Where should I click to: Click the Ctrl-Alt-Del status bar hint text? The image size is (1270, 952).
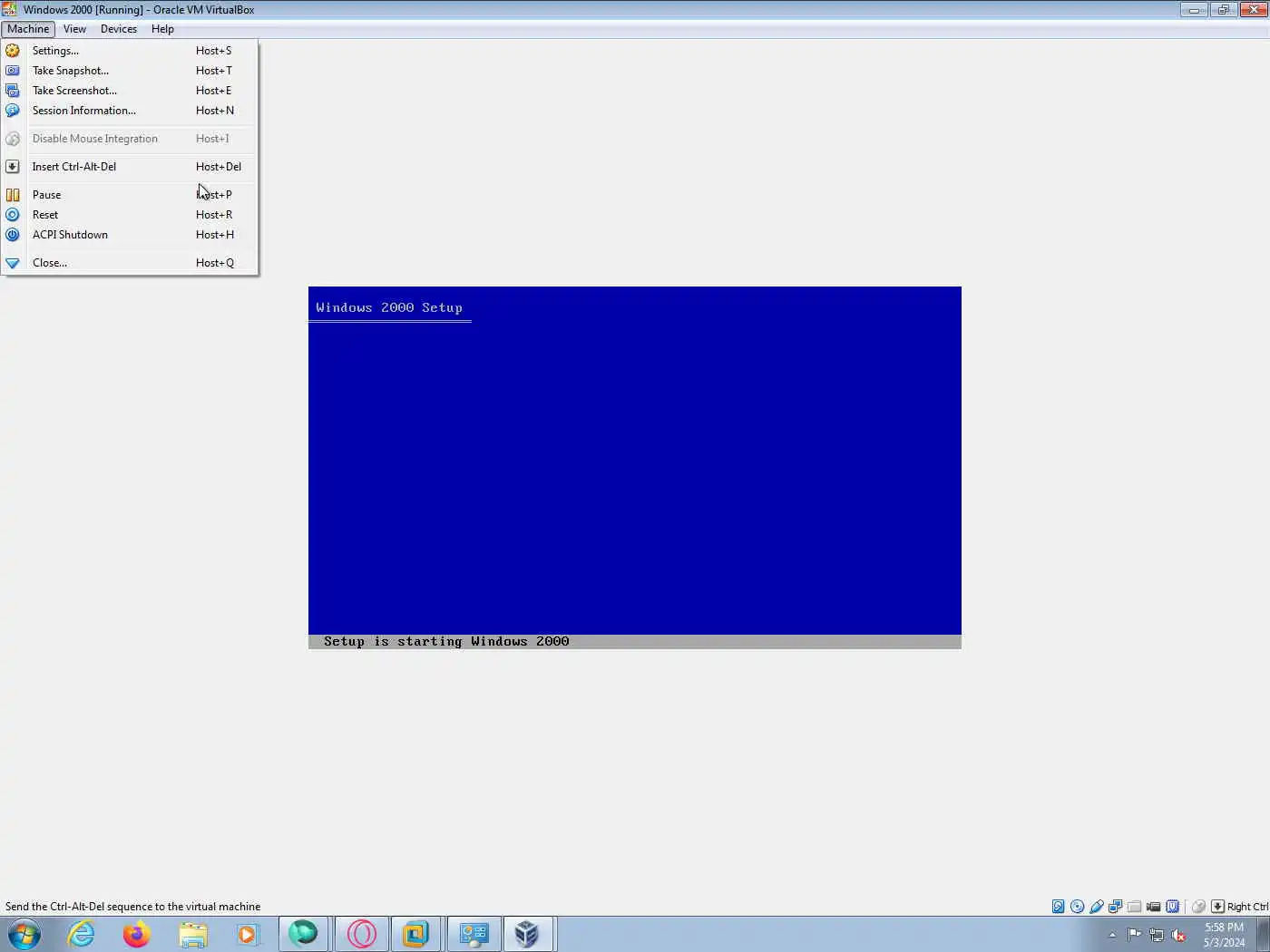[132, 907]
